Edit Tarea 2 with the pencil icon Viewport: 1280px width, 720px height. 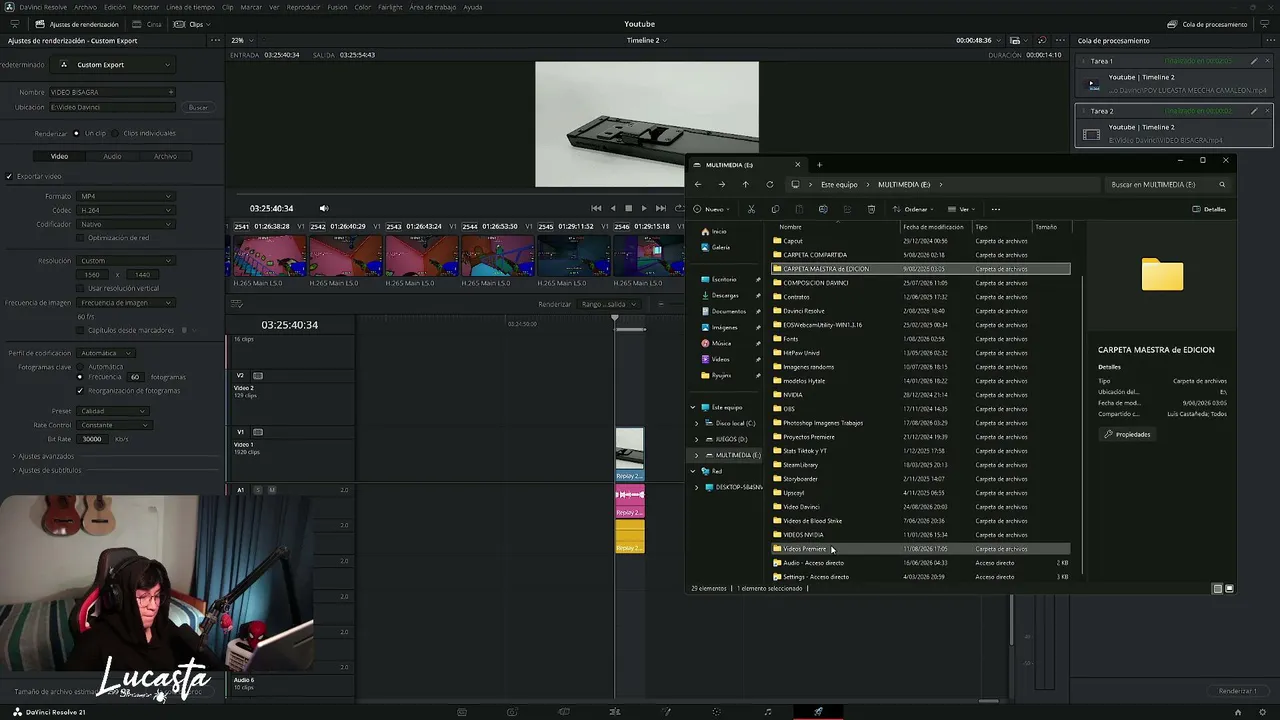1254,111
